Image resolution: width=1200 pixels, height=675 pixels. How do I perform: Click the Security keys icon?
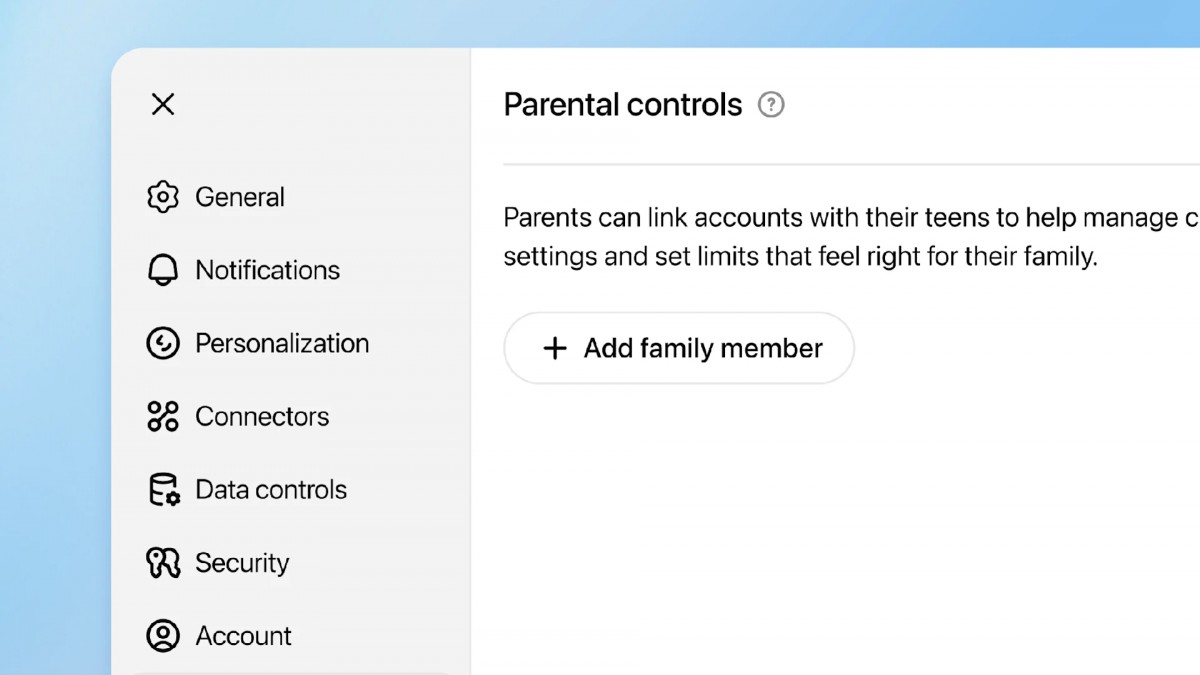[x=162, y=563]
